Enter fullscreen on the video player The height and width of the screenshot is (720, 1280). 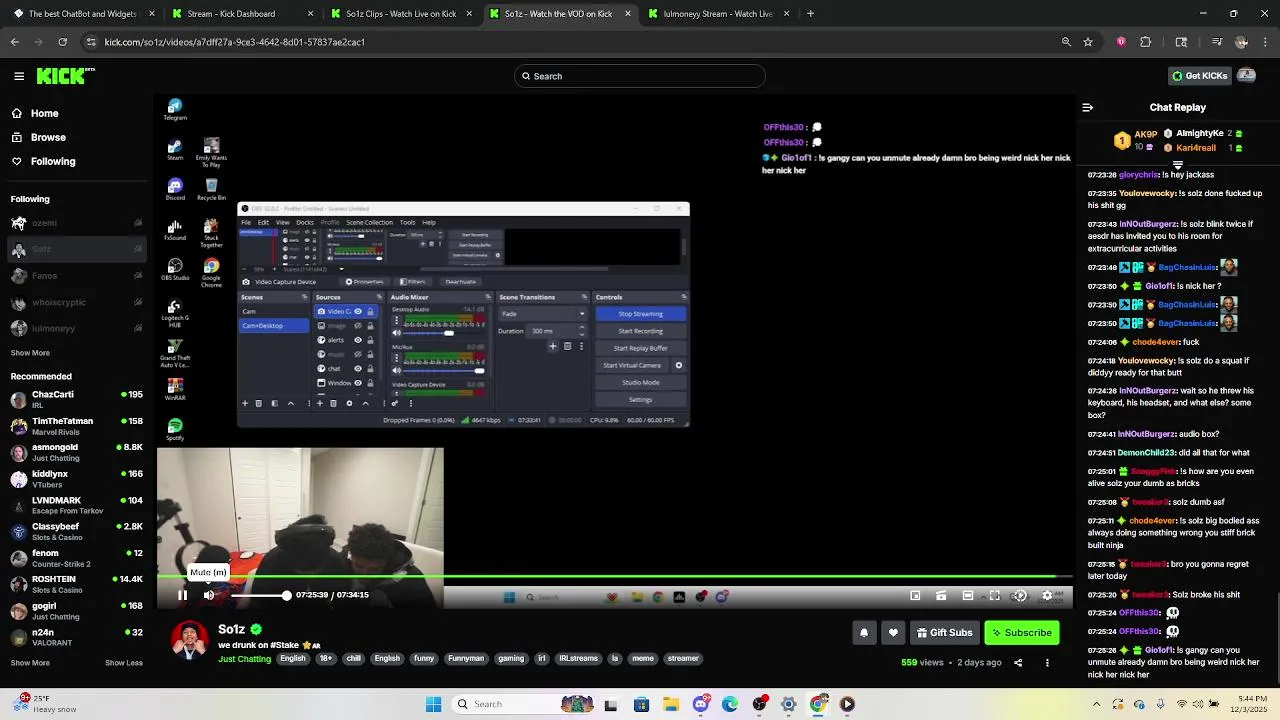994,596
